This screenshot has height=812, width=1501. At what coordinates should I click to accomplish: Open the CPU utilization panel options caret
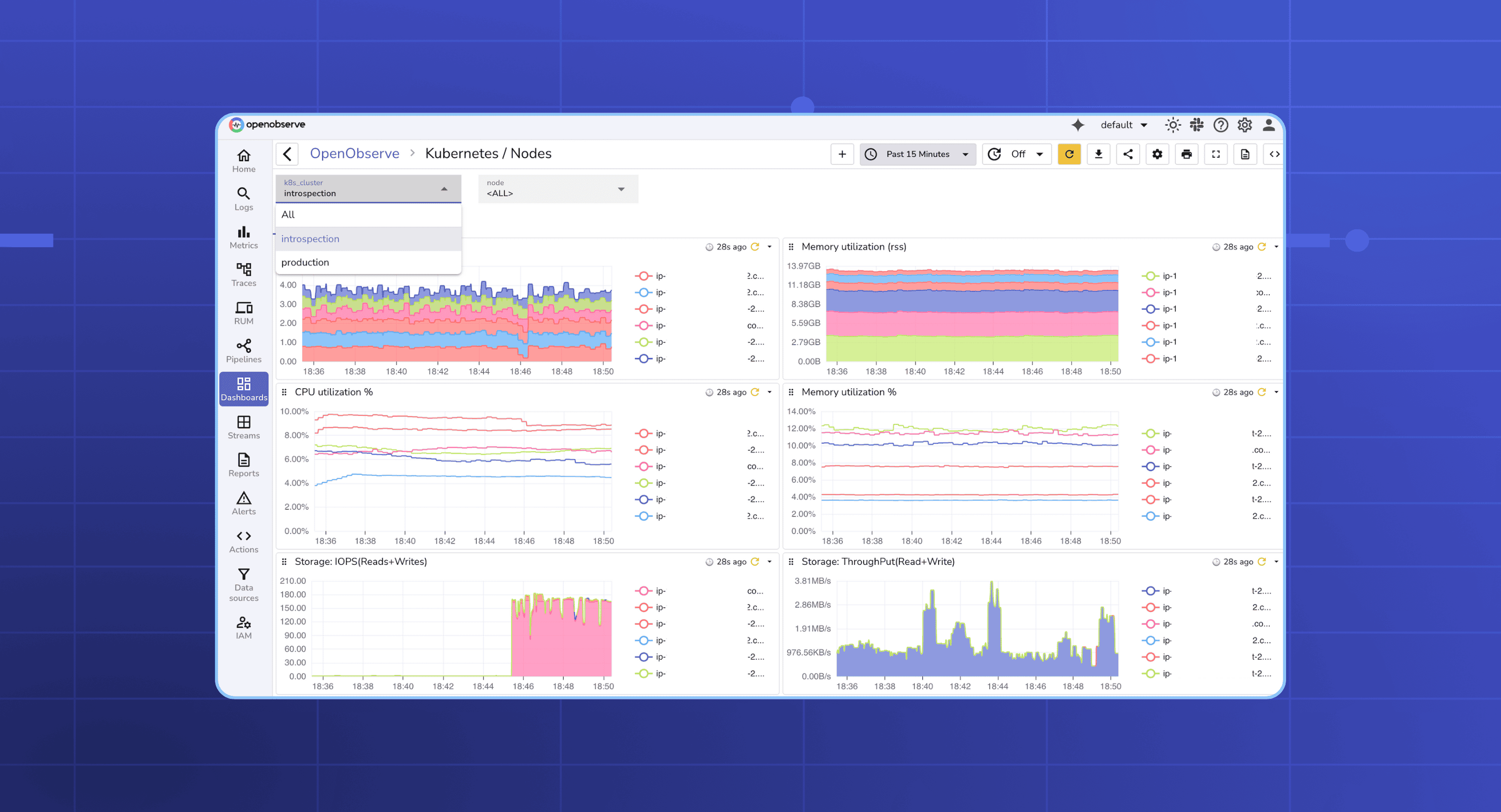coord(768,392)
